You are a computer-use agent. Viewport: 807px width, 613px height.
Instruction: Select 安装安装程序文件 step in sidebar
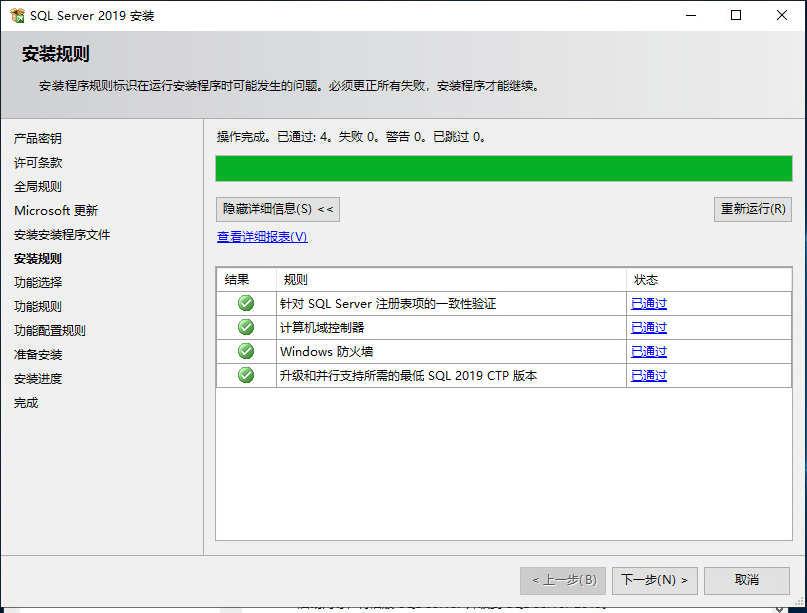(62, 235)
